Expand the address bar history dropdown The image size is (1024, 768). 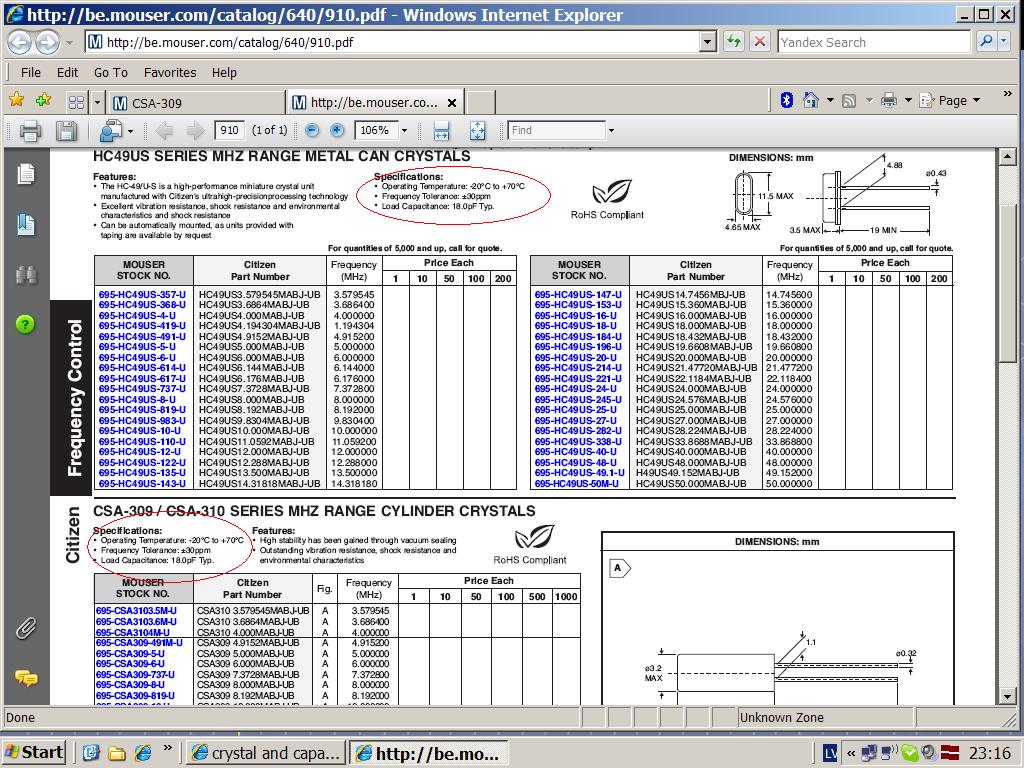click(708, 42)
